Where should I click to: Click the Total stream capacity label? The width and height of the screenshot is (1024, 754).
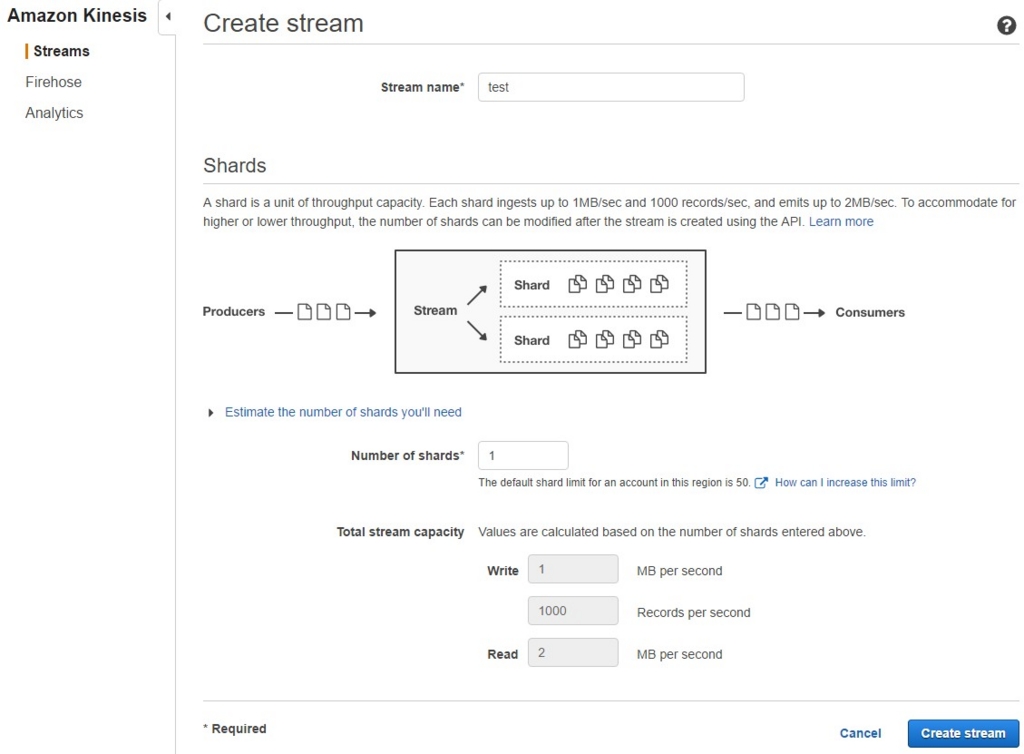click(x=400, y=531)
